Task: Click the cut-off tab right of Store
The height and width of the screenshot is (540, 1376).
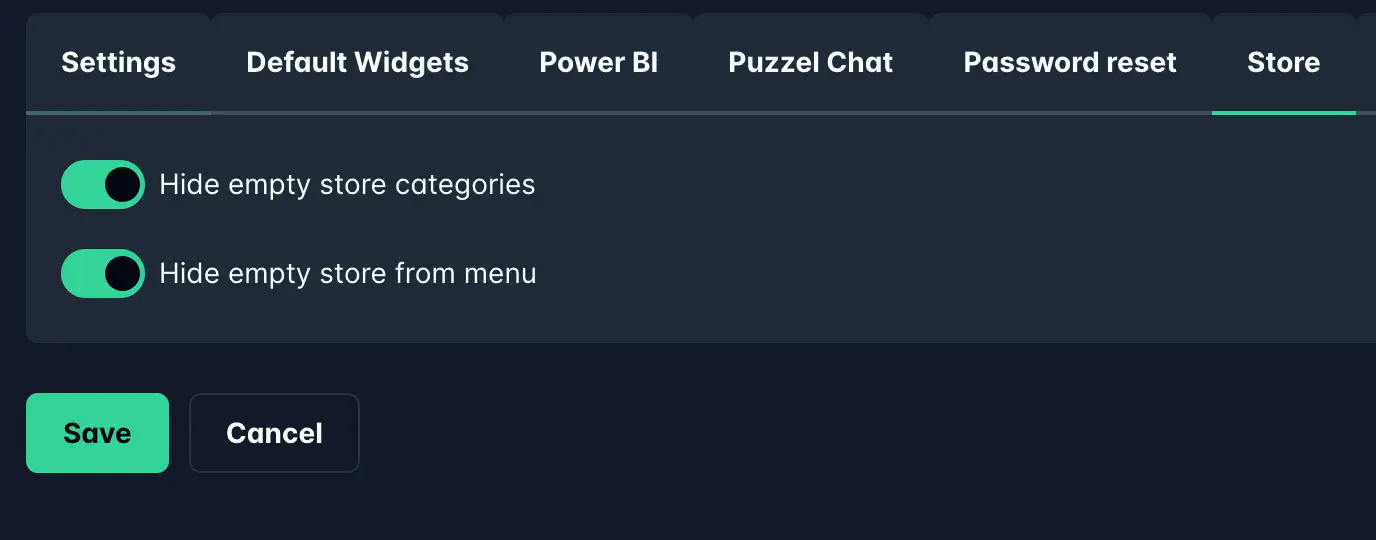Action: click(1367, 63)
